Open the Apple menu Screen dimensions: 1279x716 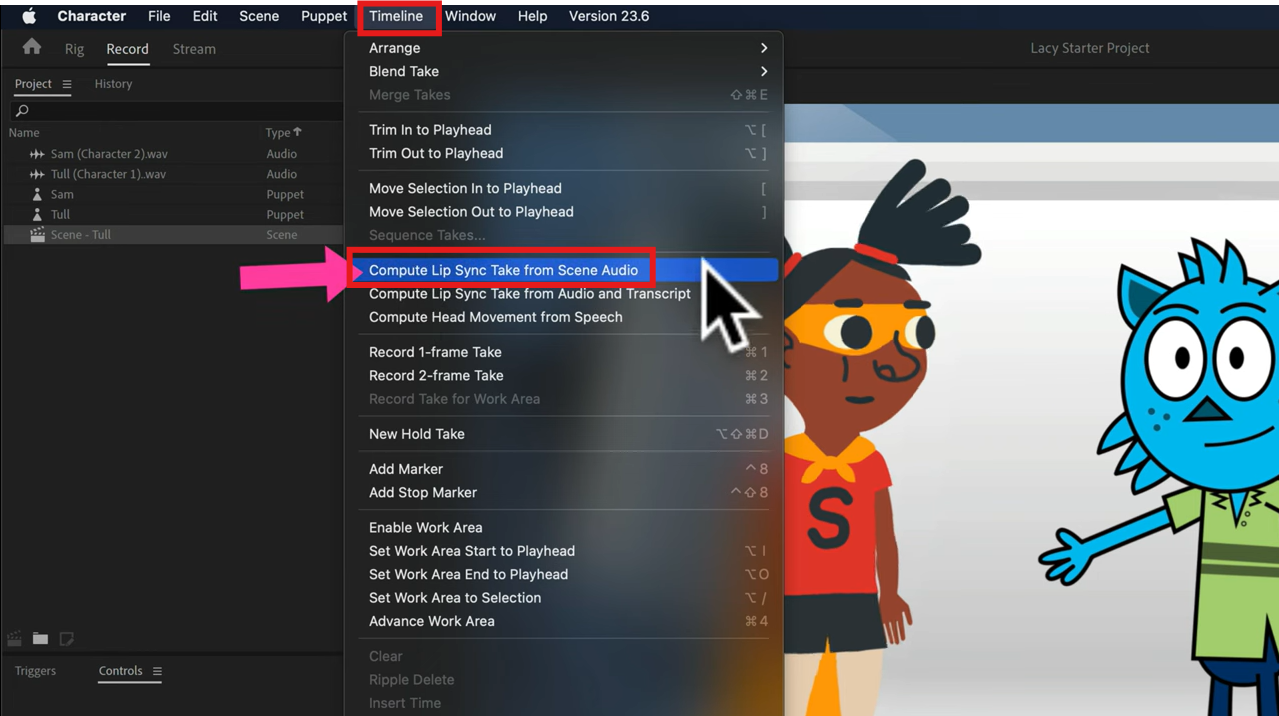[x=29, y=16]
